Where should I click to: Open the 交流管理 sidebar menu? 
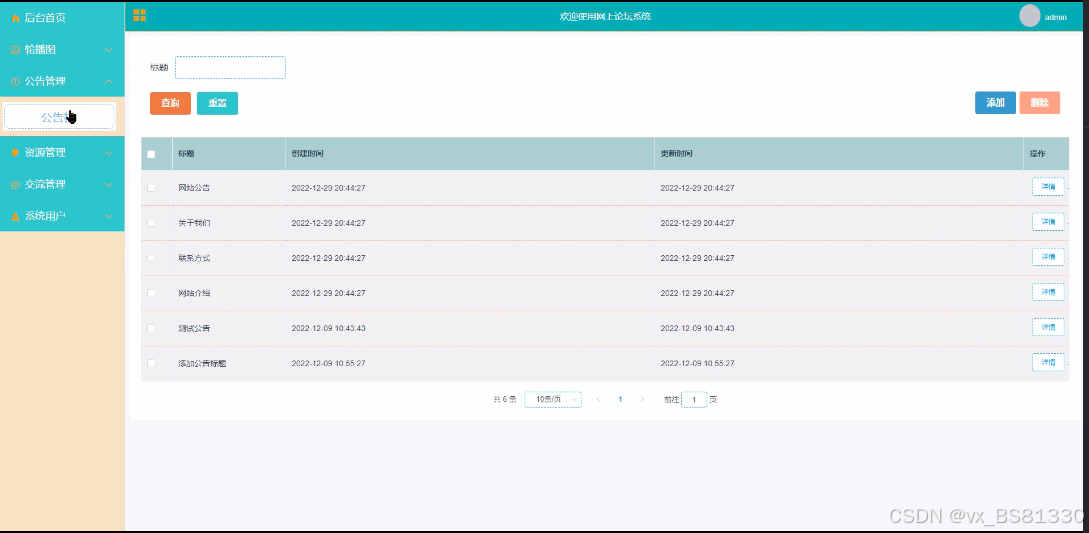63,185
